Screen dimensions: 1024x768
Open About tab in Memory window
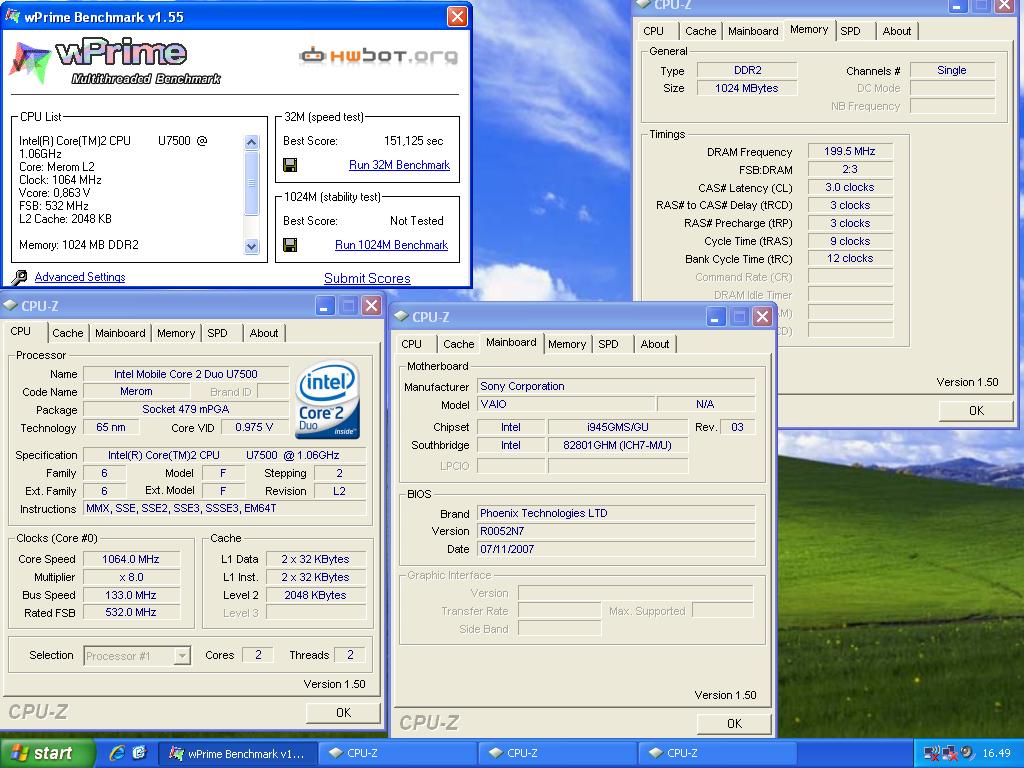pos(897,31)
